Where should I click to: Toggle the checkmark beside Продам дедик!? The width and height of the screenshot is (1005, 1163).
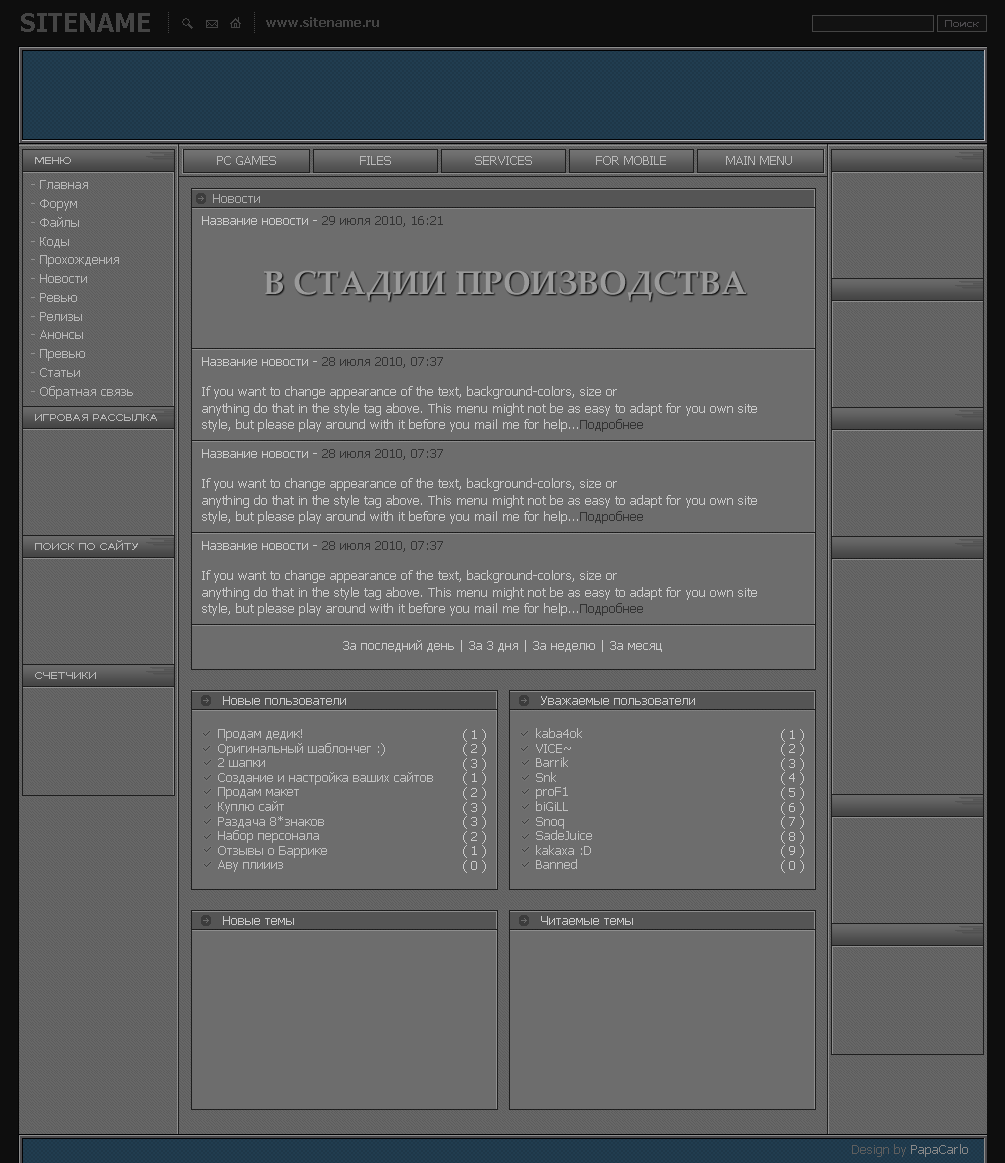206,734
